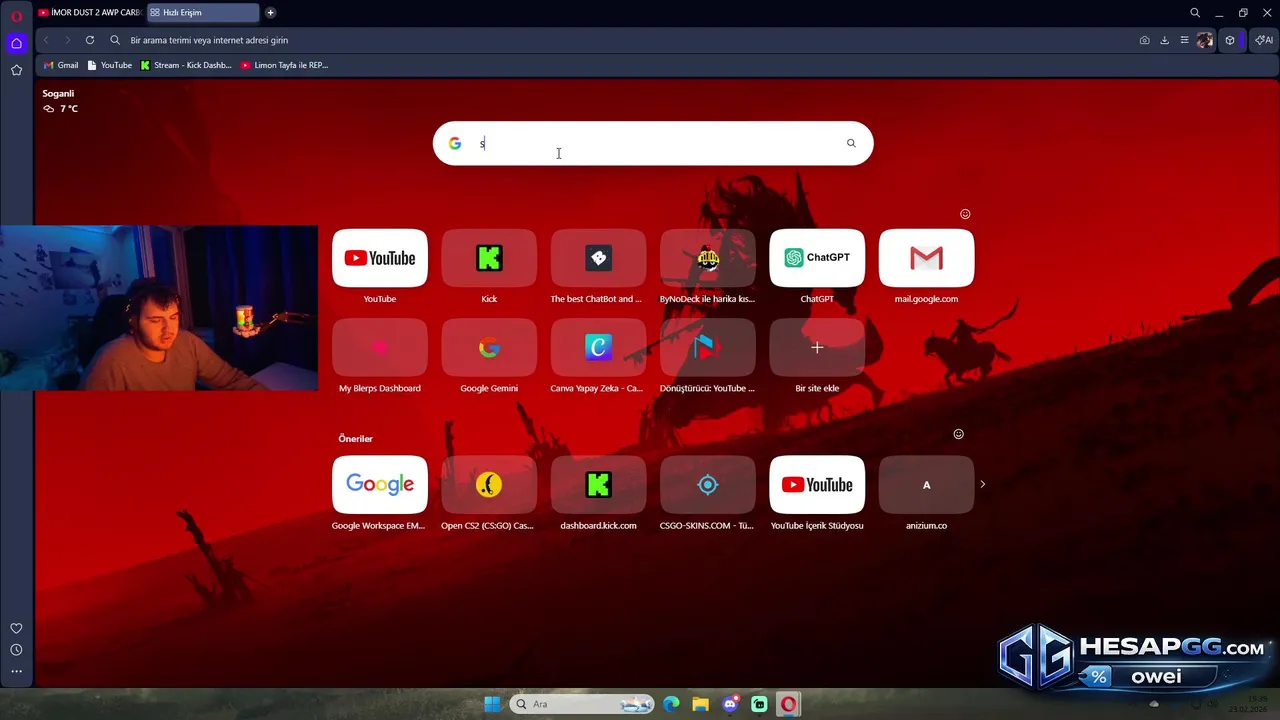Viewport: 1280px width, 720px height.
Task: Open the Windows Start menu
Action: 492,704
